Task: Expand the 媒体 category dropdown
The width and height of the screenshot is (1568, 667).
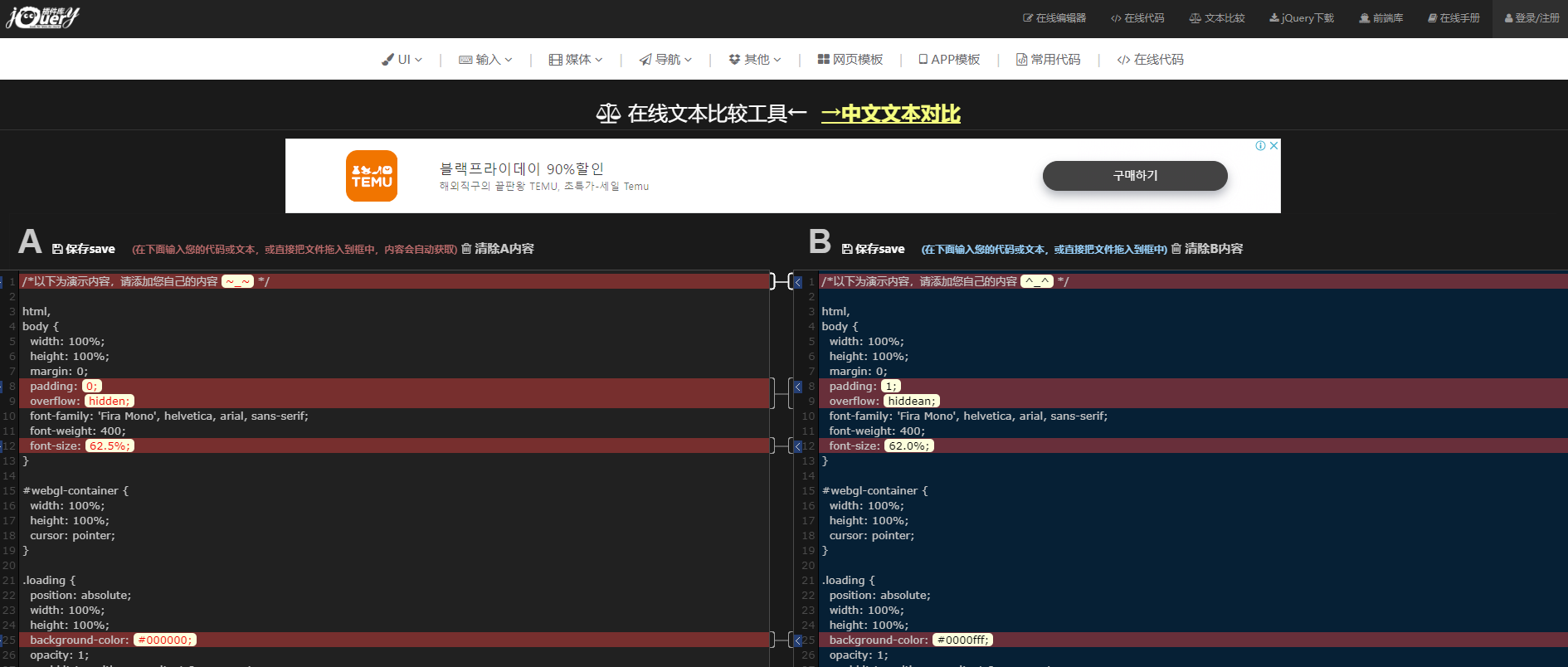Action: tap(576, 60)
